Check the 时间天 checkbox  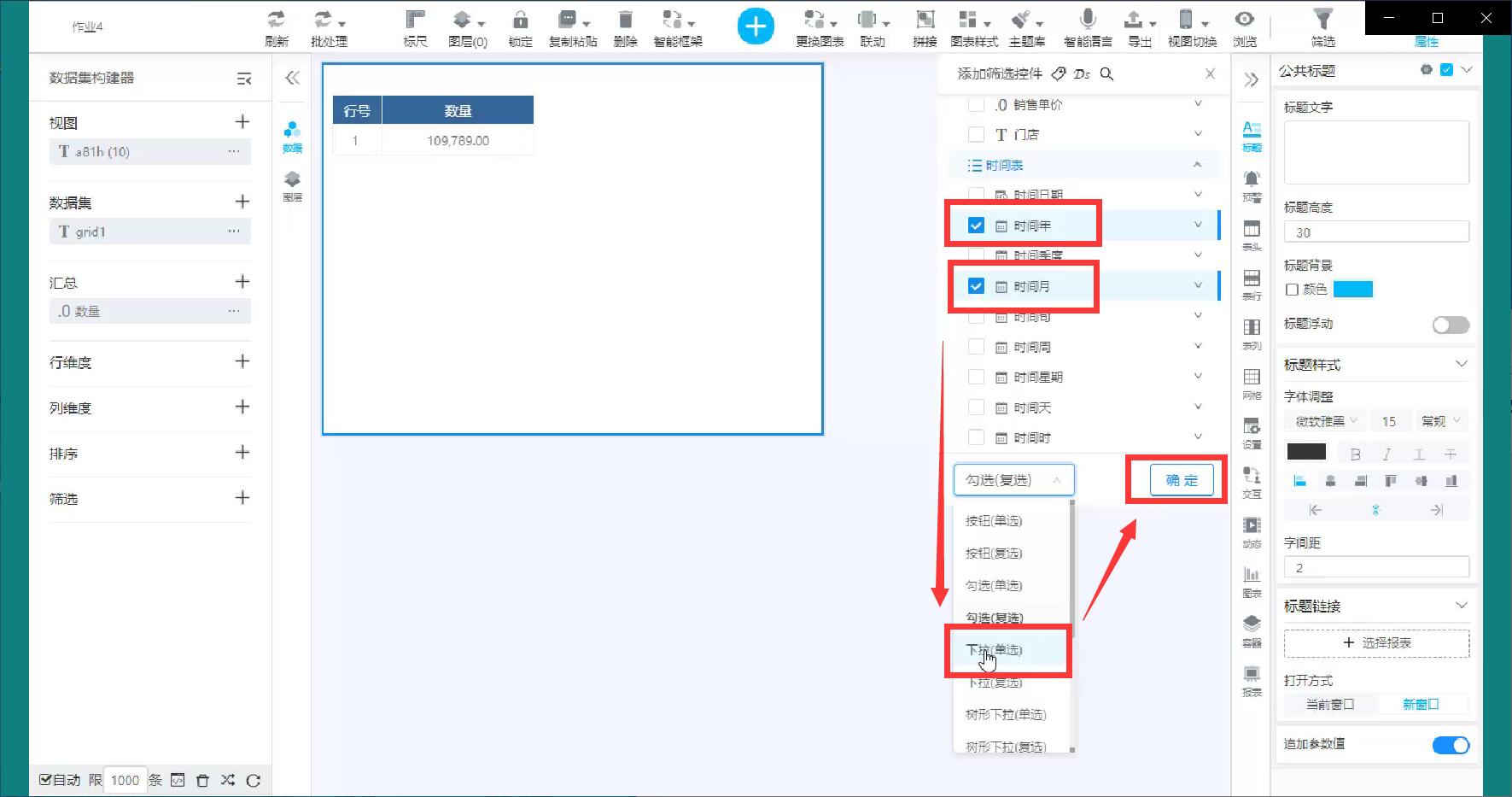pos(976,407)
